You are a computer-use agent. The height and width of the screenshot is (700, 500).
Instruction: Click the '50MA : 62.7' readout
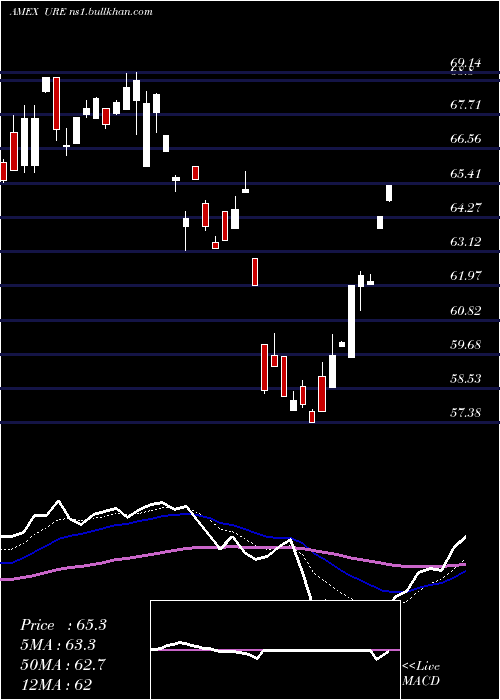(x=63, y=665)
